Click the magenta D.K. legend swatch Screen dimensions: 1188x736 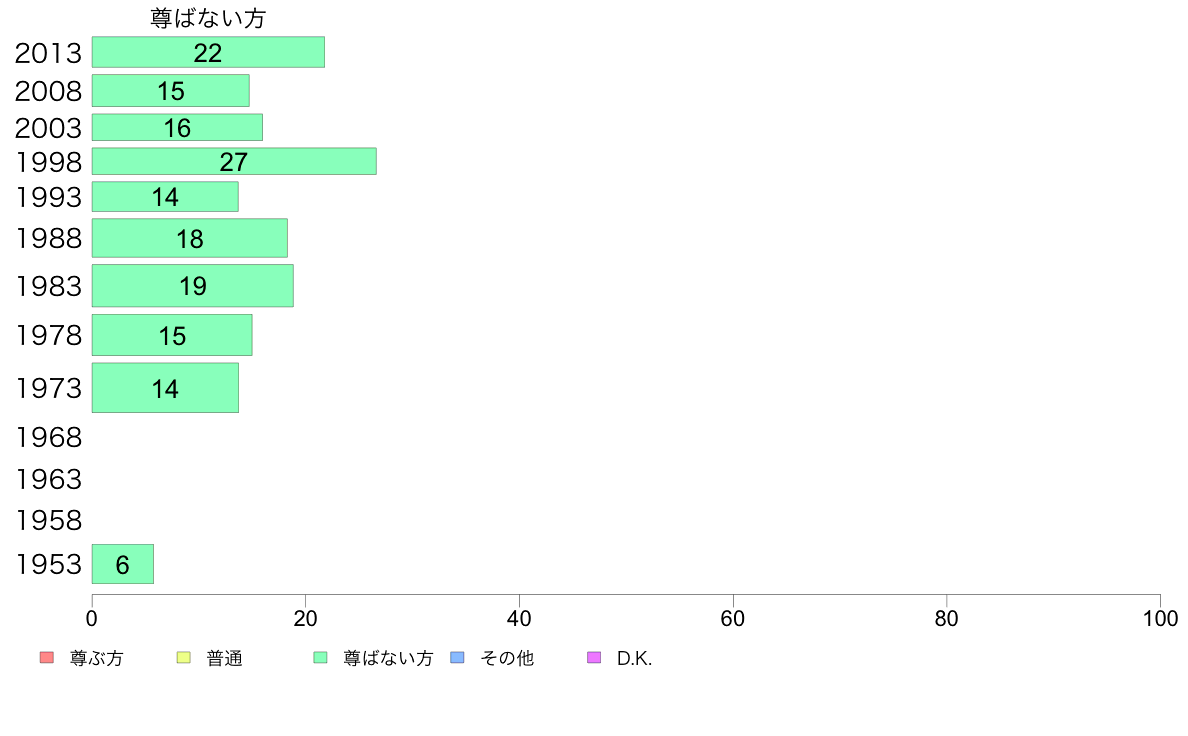(x=594, y=657)
